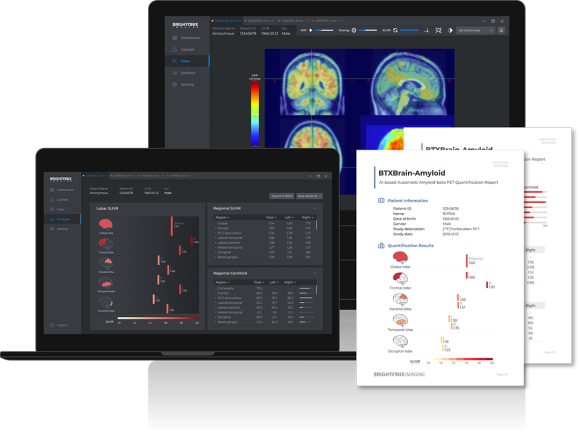Toggle the Overlay icon in the viewer toolbar
This screenshot has width=579, height=434.
[354, 30]
